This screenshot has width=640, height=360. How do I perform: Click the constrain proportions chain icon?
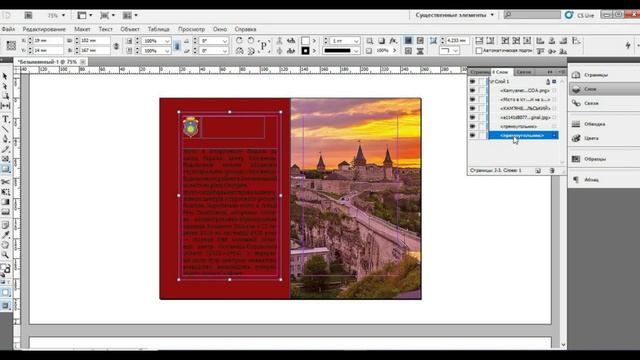116,46
